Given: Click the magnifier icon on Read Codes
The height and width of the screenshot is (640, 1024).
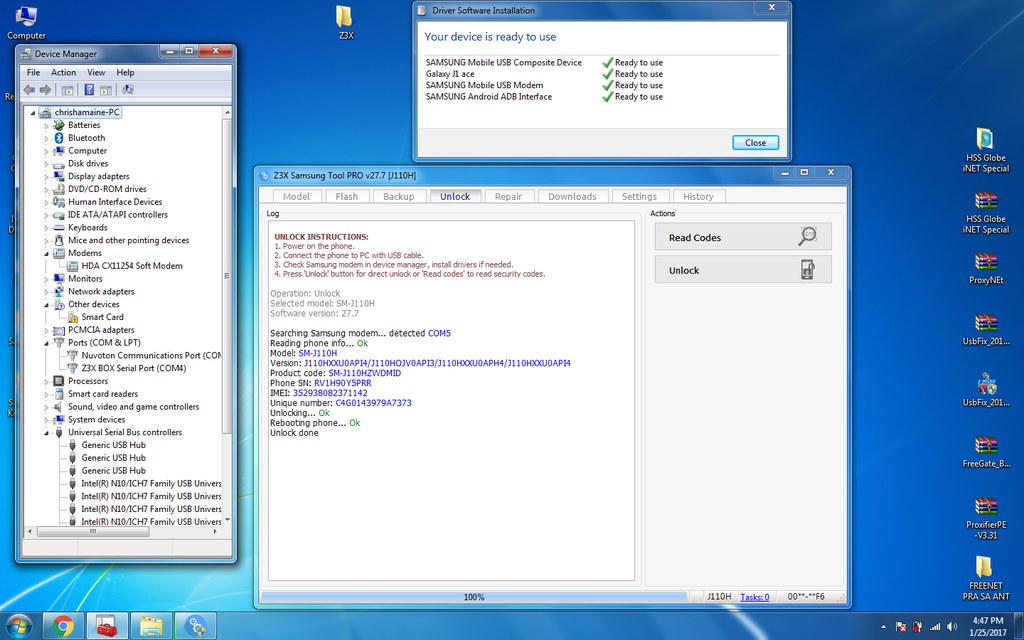Looking at the screenshot, I should pos(808,236).
